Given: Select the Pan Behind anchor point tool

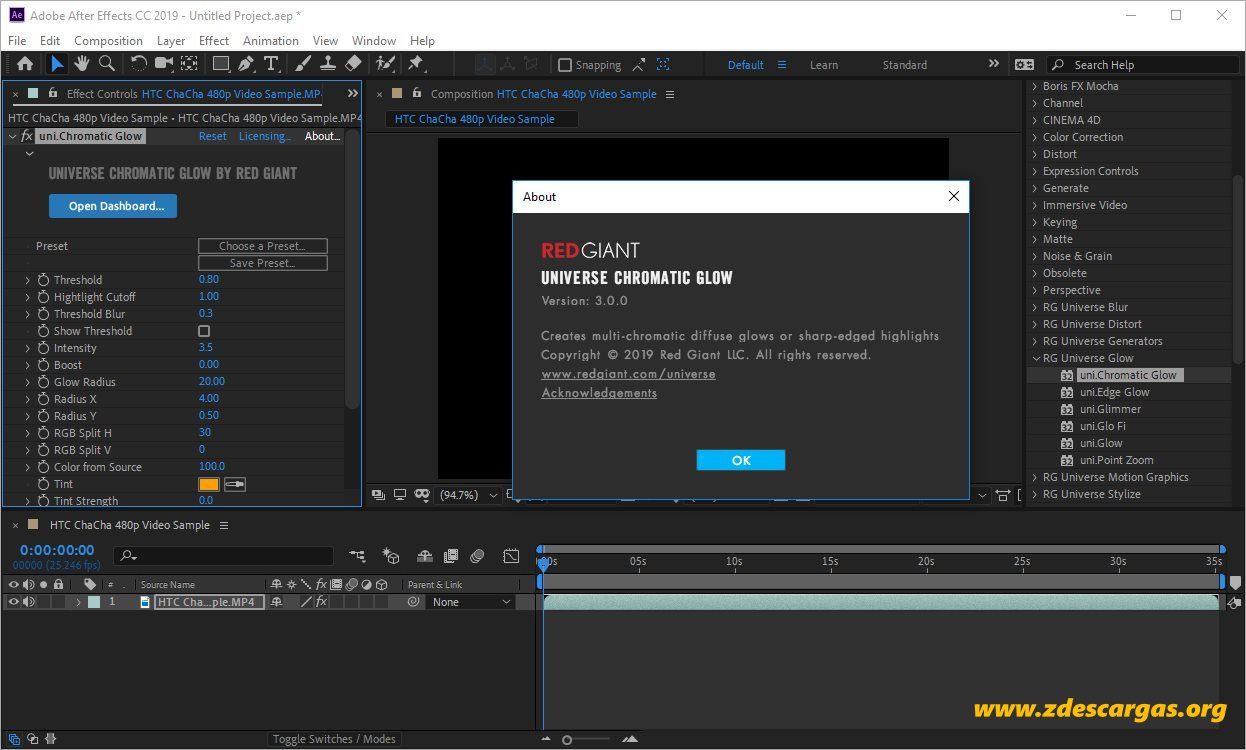Looking at the screenshot, I should pyautogui.click(x=188, y=64).
